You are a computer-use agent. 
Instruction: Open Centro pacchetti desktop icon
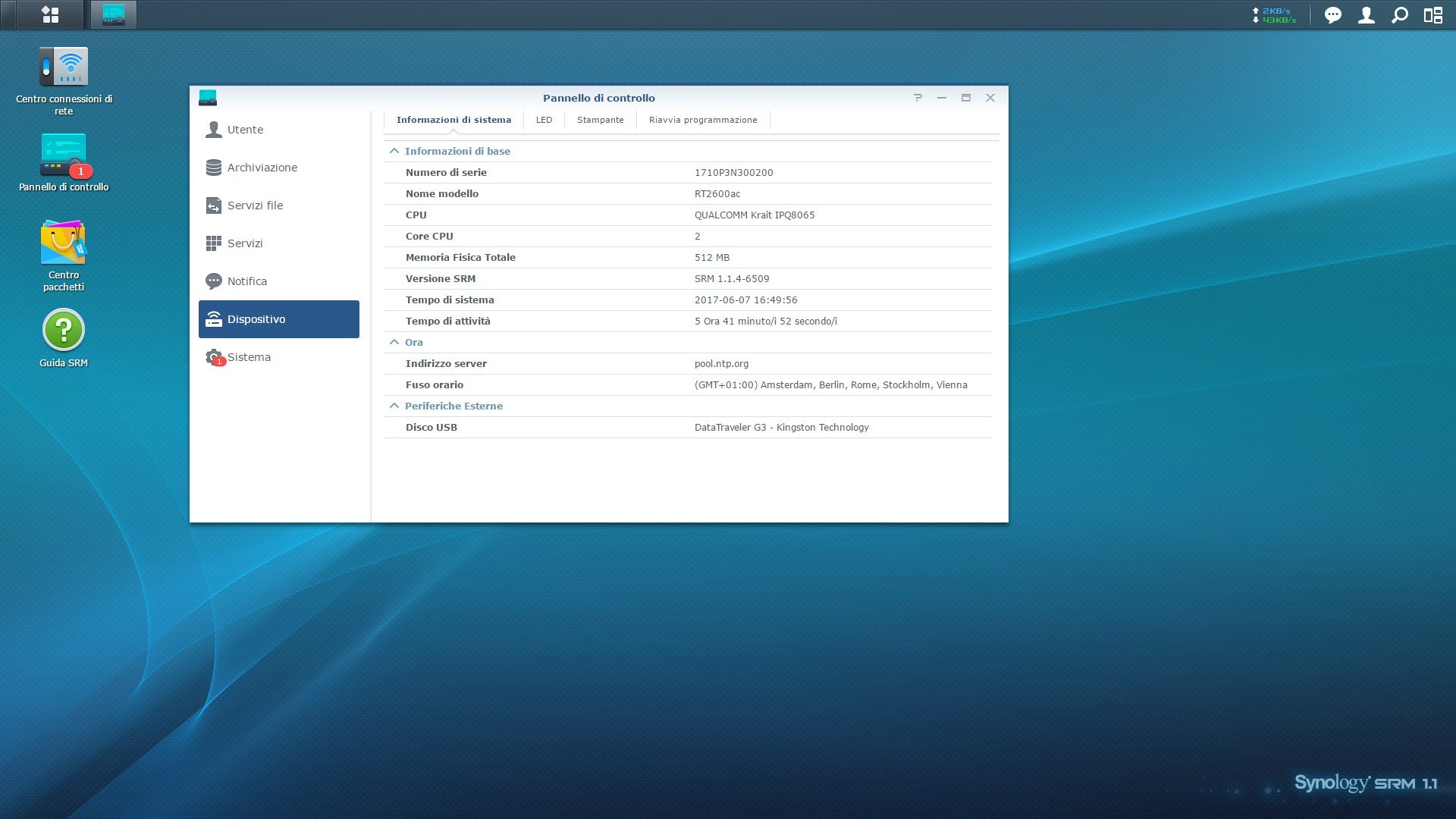coord(64,243)
